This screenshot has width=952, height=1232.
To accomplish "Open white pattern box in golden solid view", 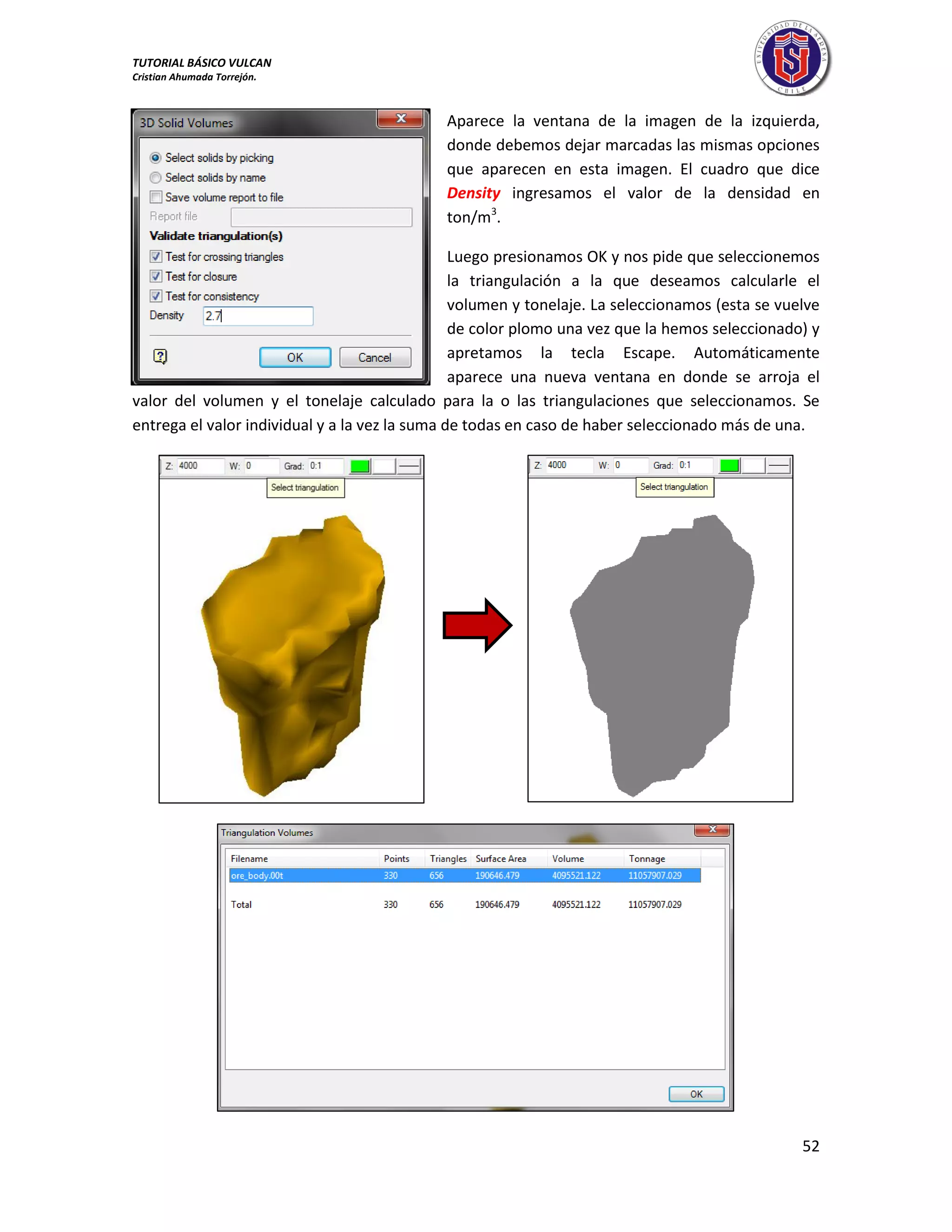I will click(384, 466).
